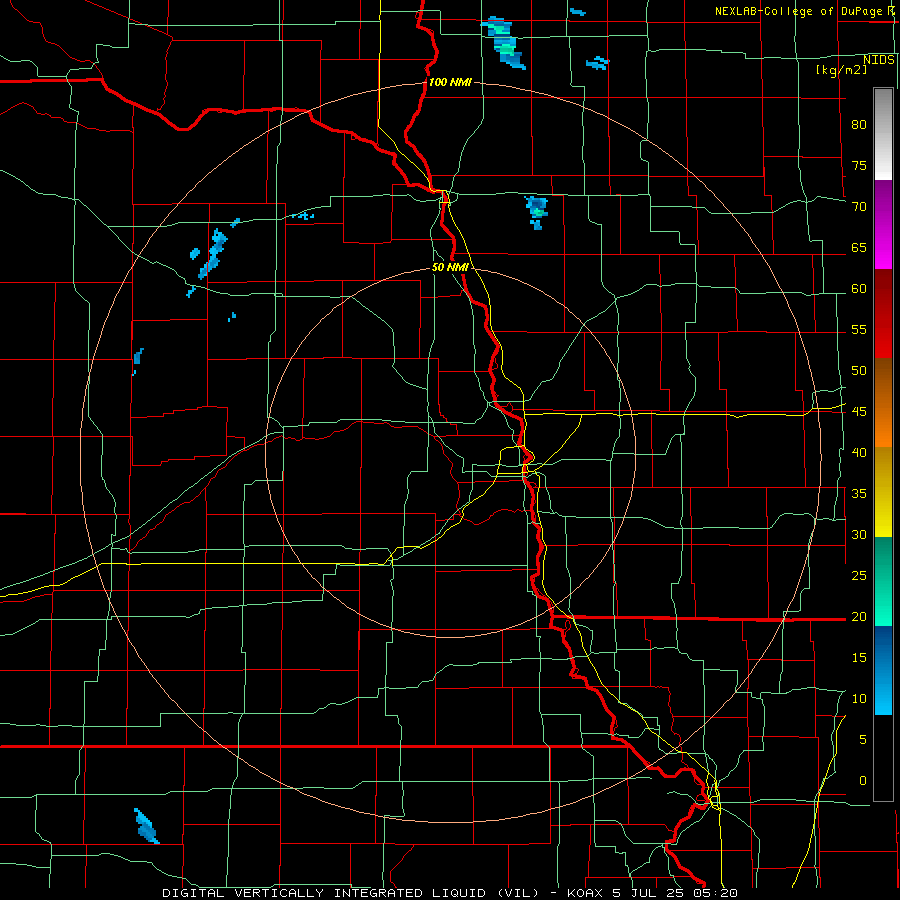Click the legend value 10
900x900 pixels.
859,699
